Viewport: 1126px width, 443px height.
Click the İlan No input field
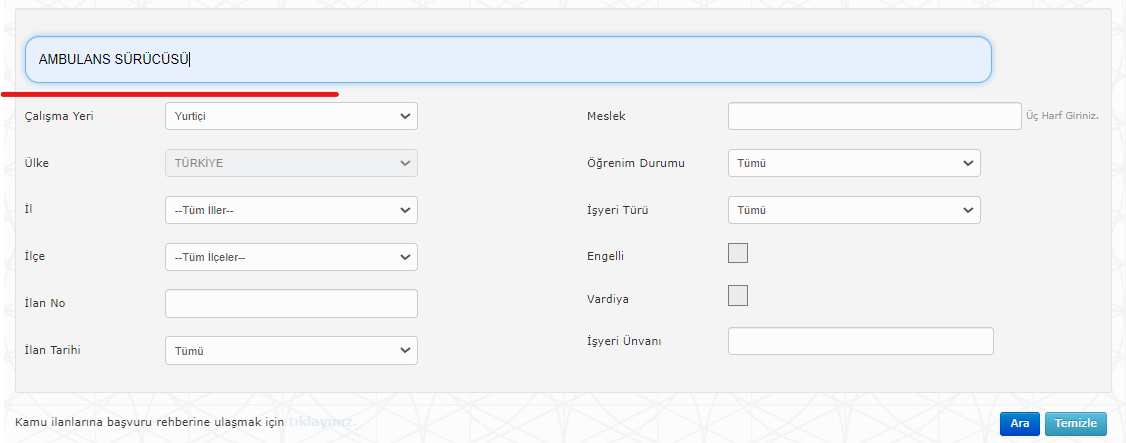pos(291,304)
